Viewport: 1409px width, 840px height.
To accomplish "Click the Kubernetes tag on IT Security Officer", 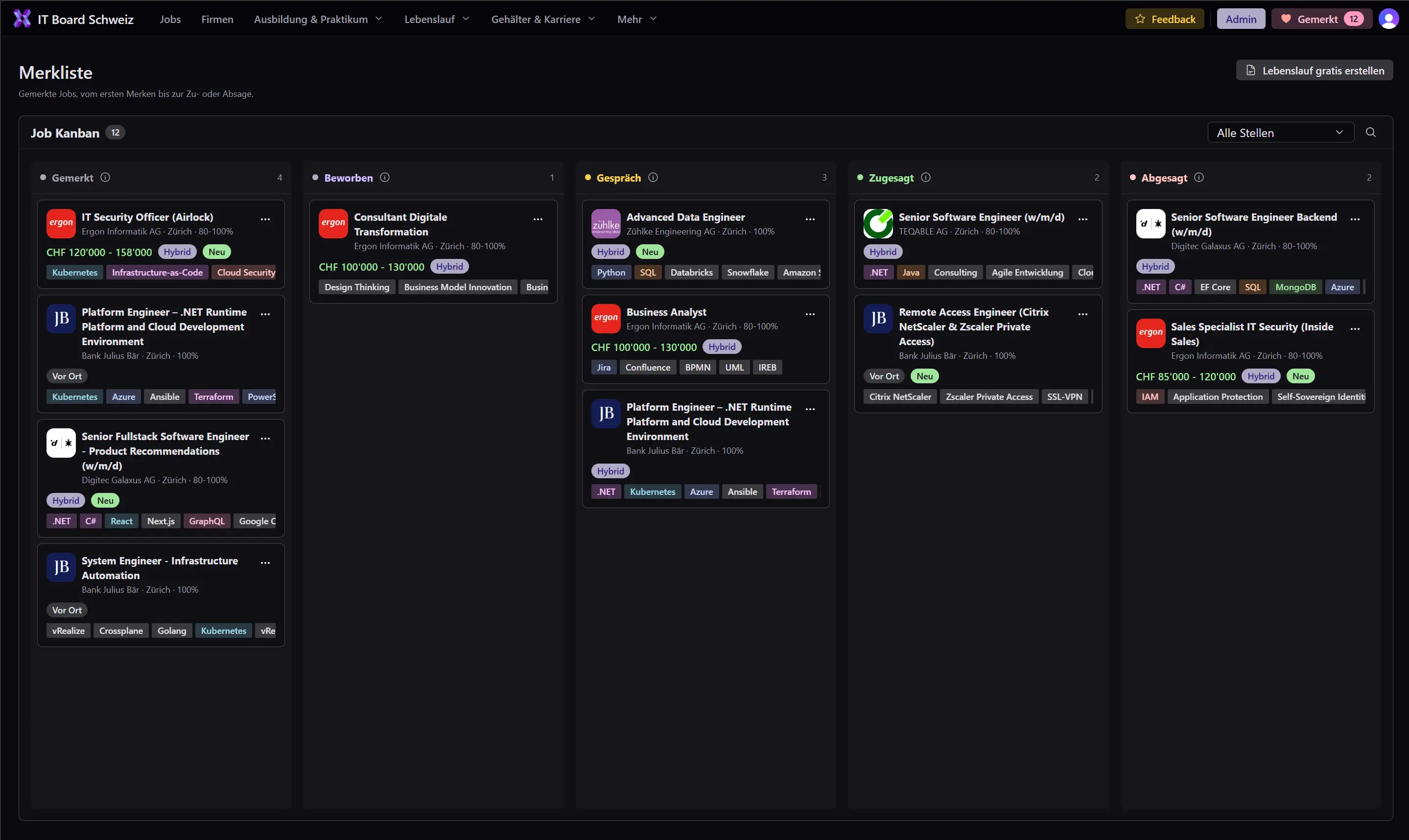I will (75, 273).
